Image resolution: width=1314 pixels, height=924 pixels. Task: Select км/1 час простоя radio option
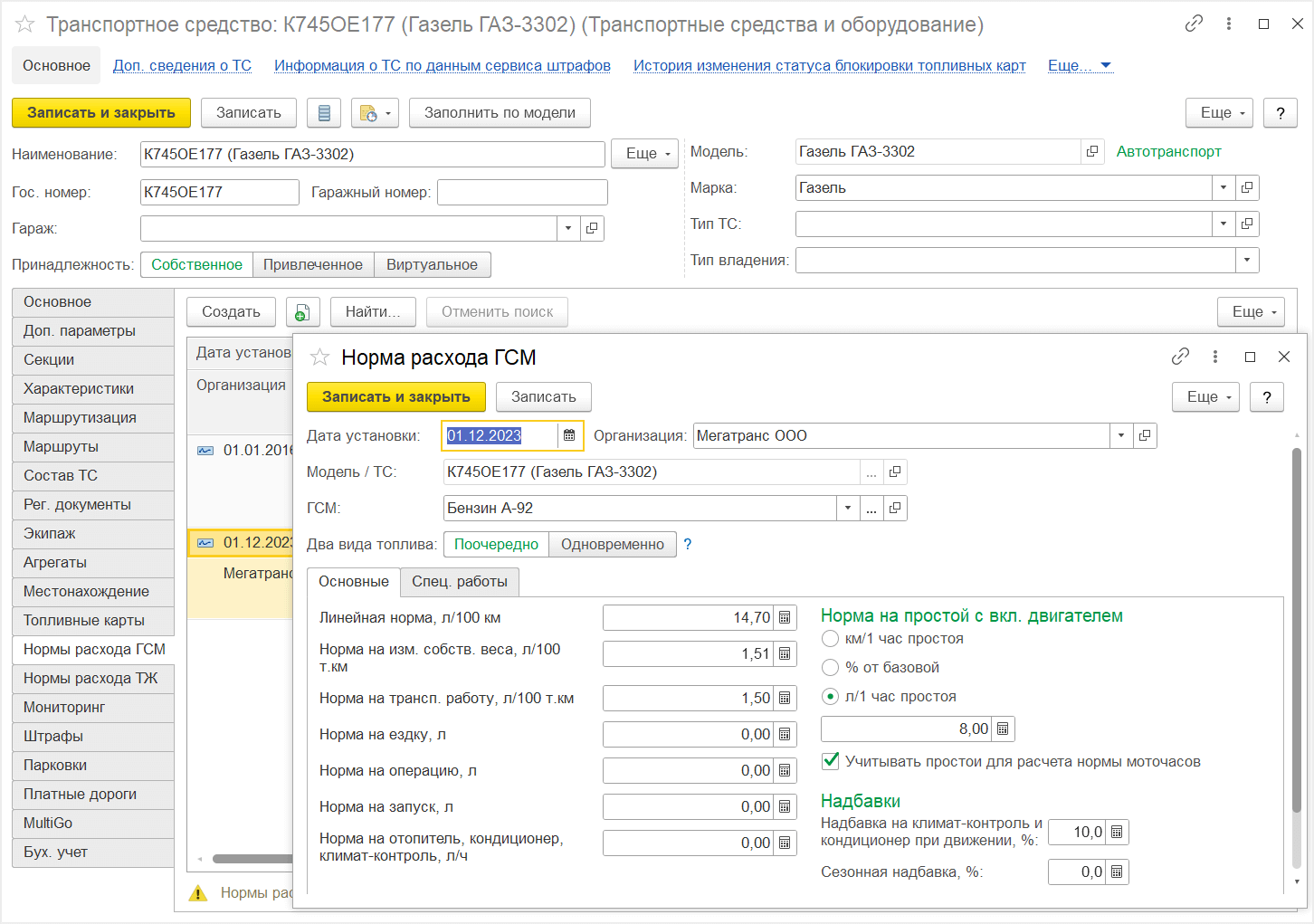click(x=830, y=638)
